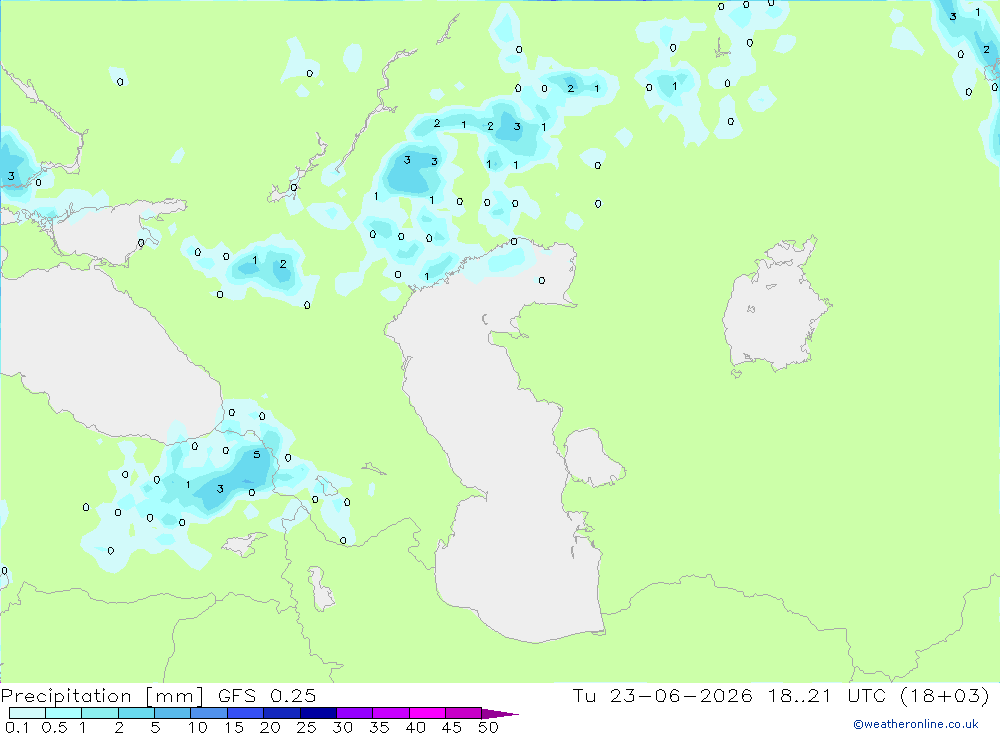Click the legend tick label "0.5"
This screenshot has width=1000, height=733.
coord(55,727)
